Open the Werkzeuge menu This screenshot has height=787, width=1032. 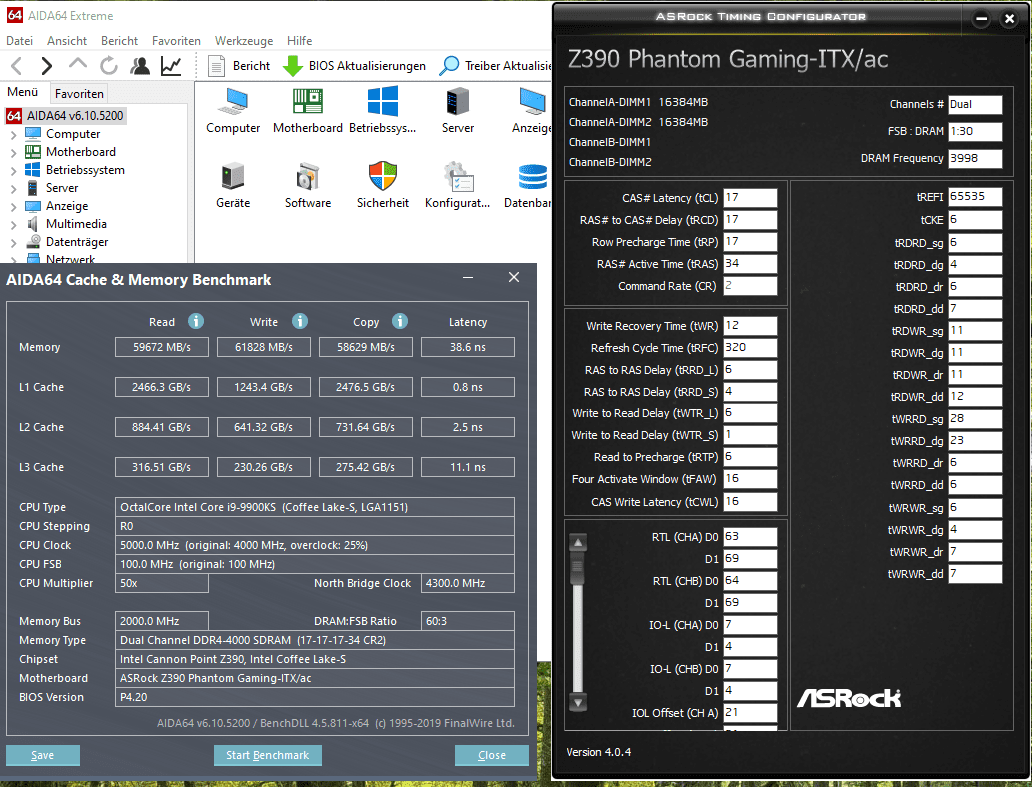click(x=244, y=41)
